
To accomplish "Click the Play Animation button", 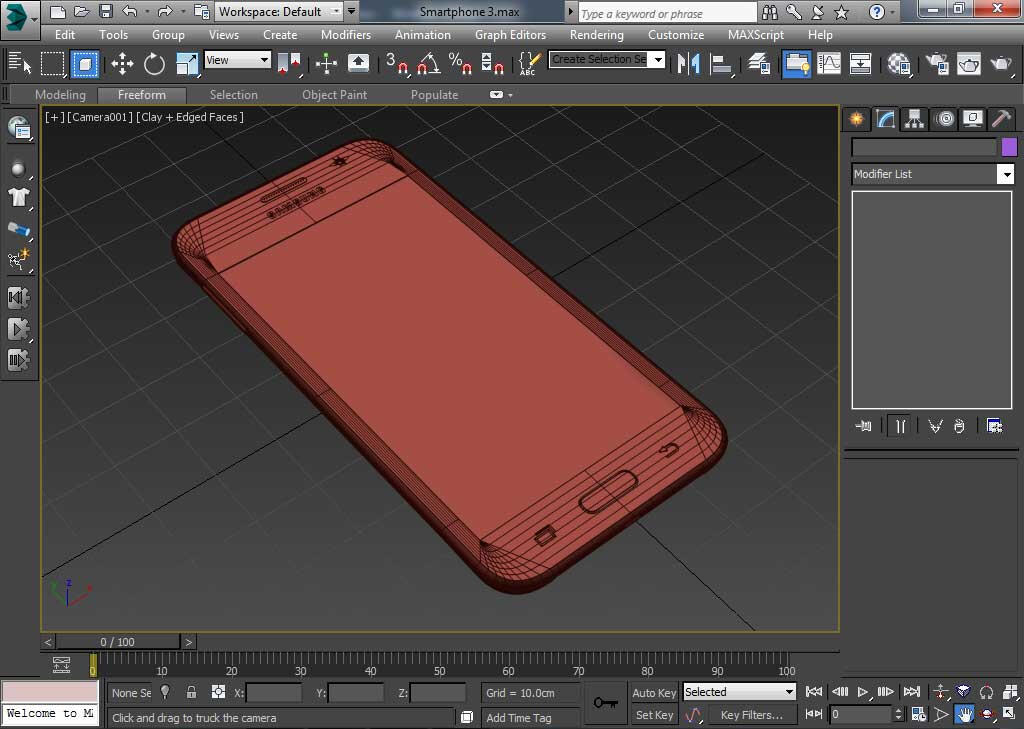I will point(863,692).
